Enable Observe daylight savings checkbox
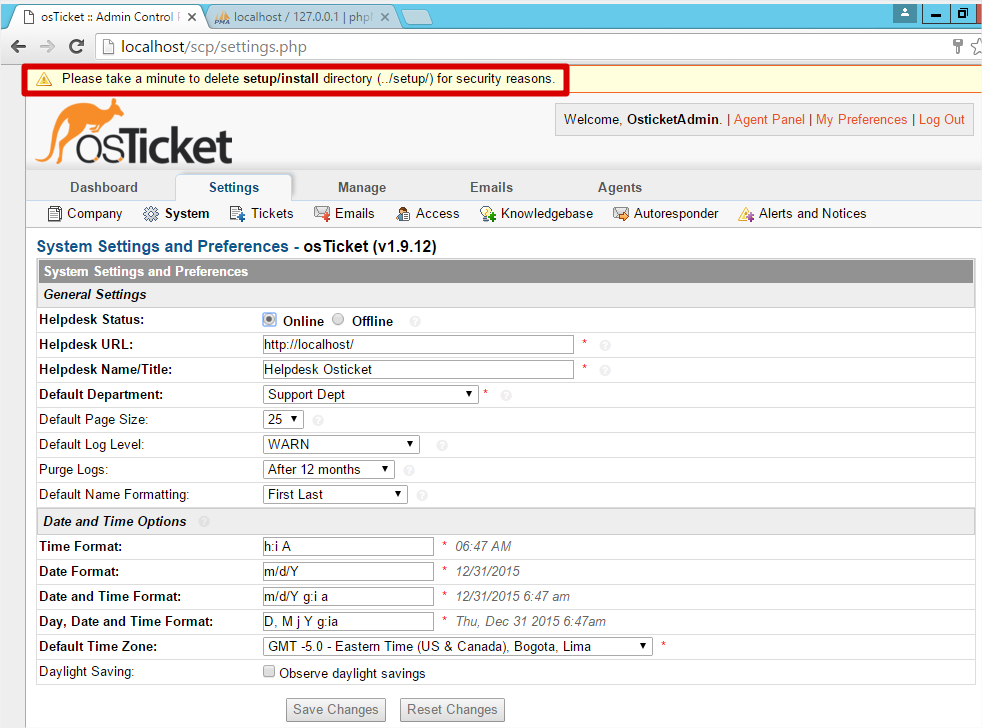This screenshot has width=982, height=728. point(269,672)
